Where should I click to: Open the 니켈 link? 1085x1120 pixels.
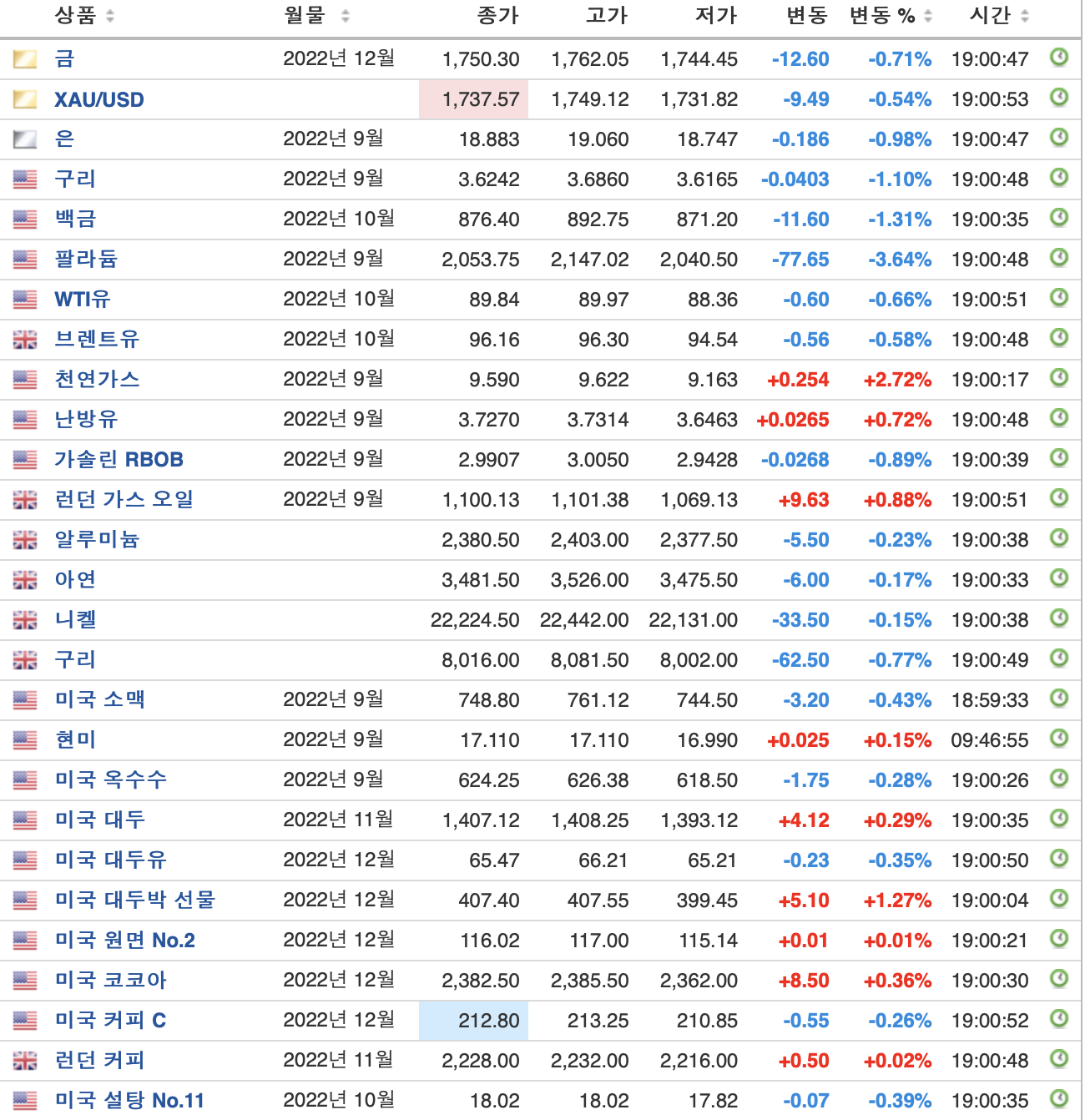click(76, 619)
